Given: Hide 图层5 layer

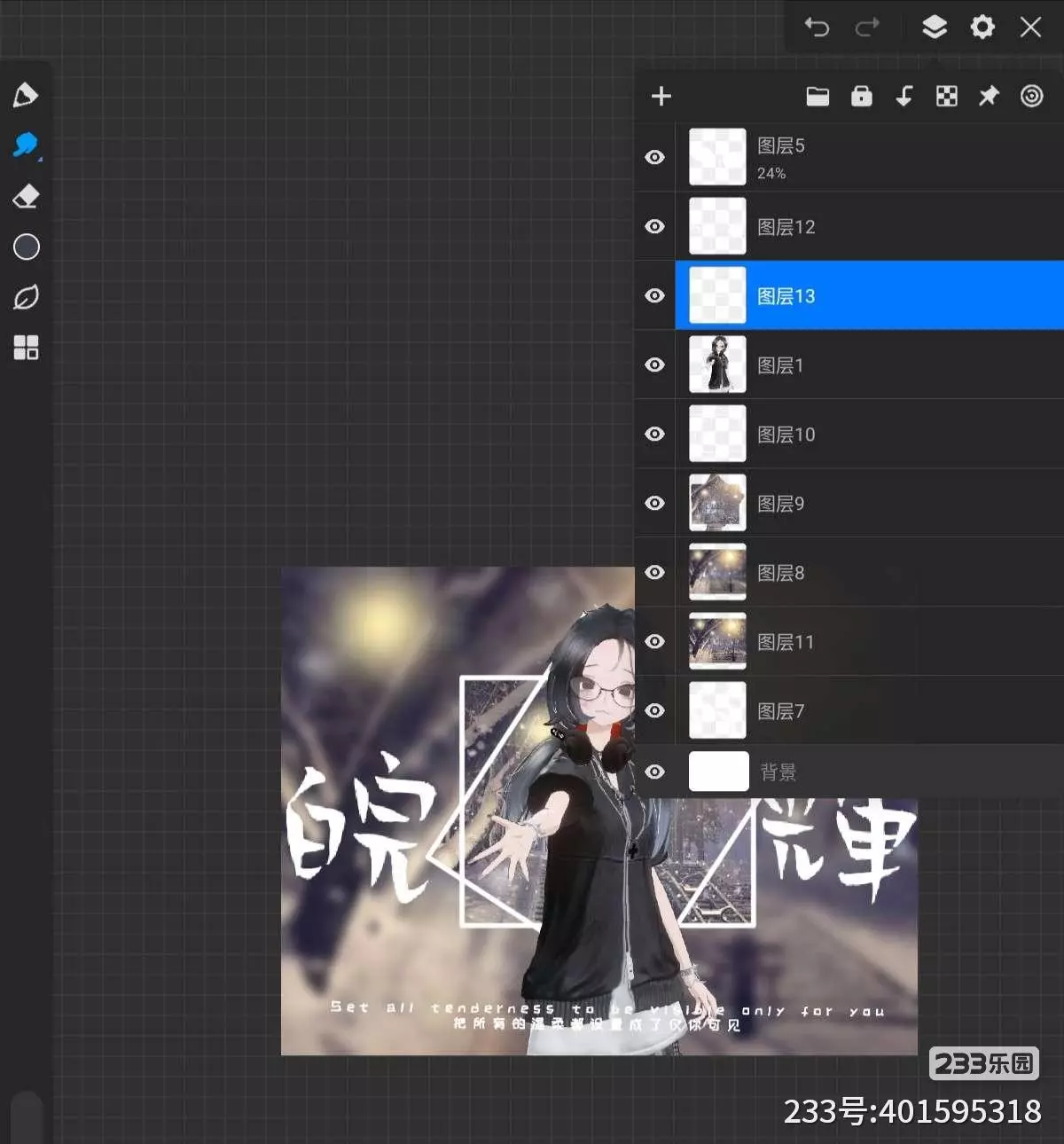Looking at the screenshot, I should (654, 157).
